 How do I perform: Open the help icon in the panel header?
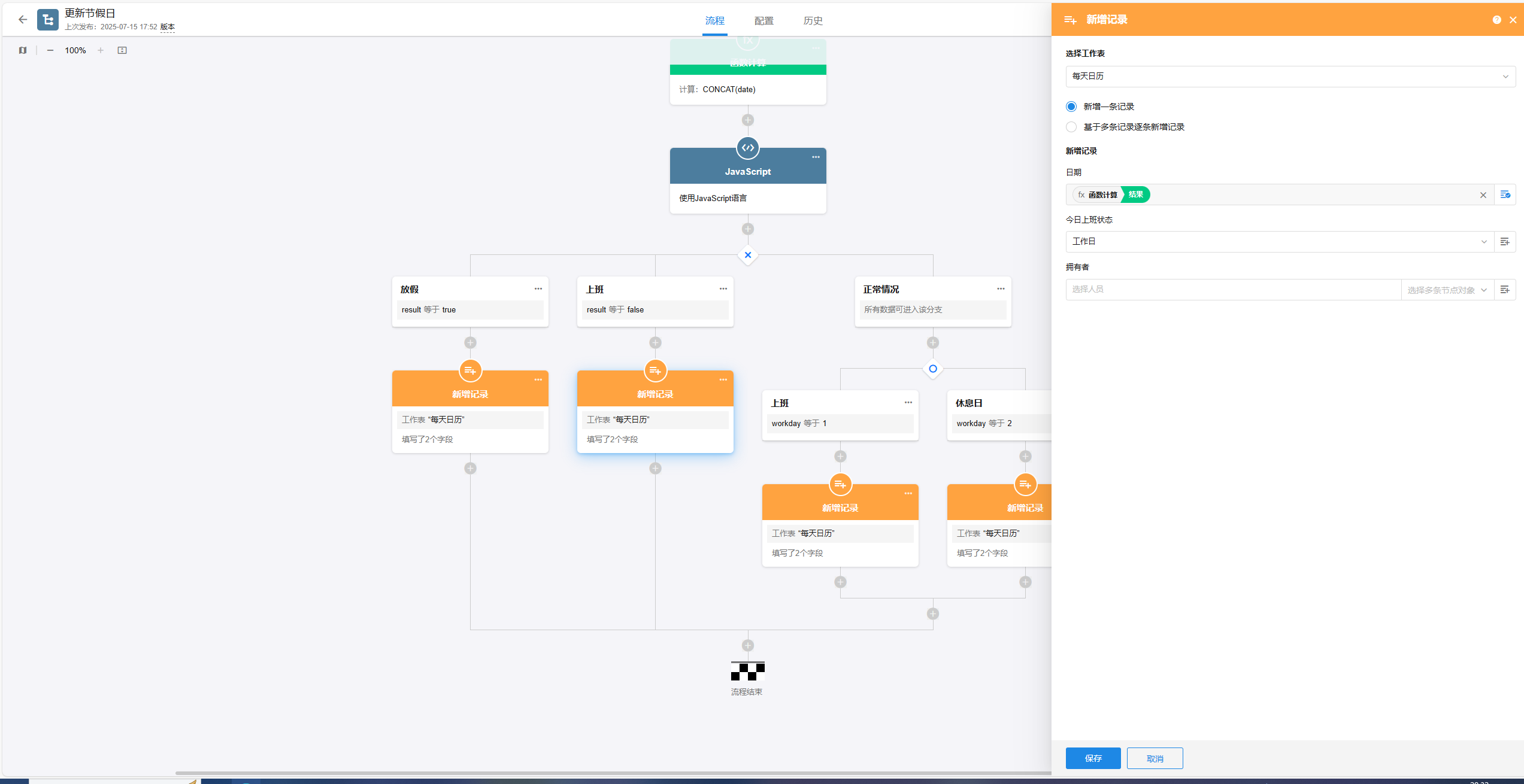1496,20
